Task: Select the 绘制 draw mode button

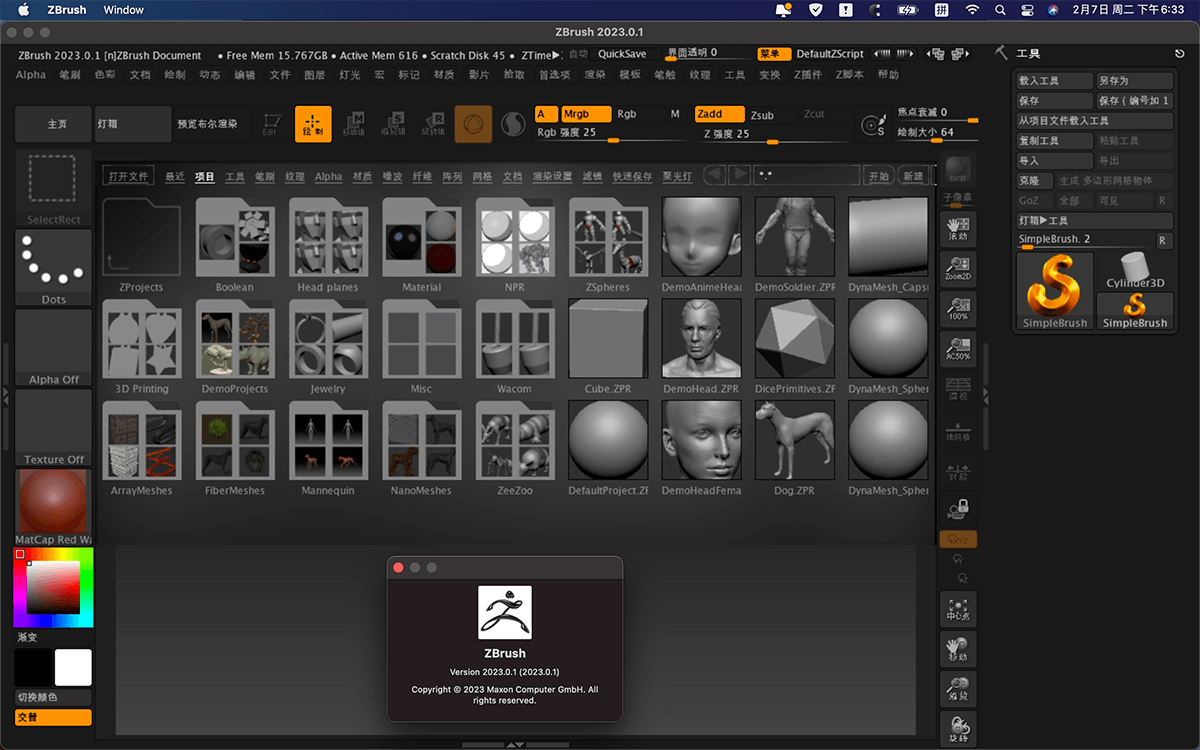Action: point(313,124)
